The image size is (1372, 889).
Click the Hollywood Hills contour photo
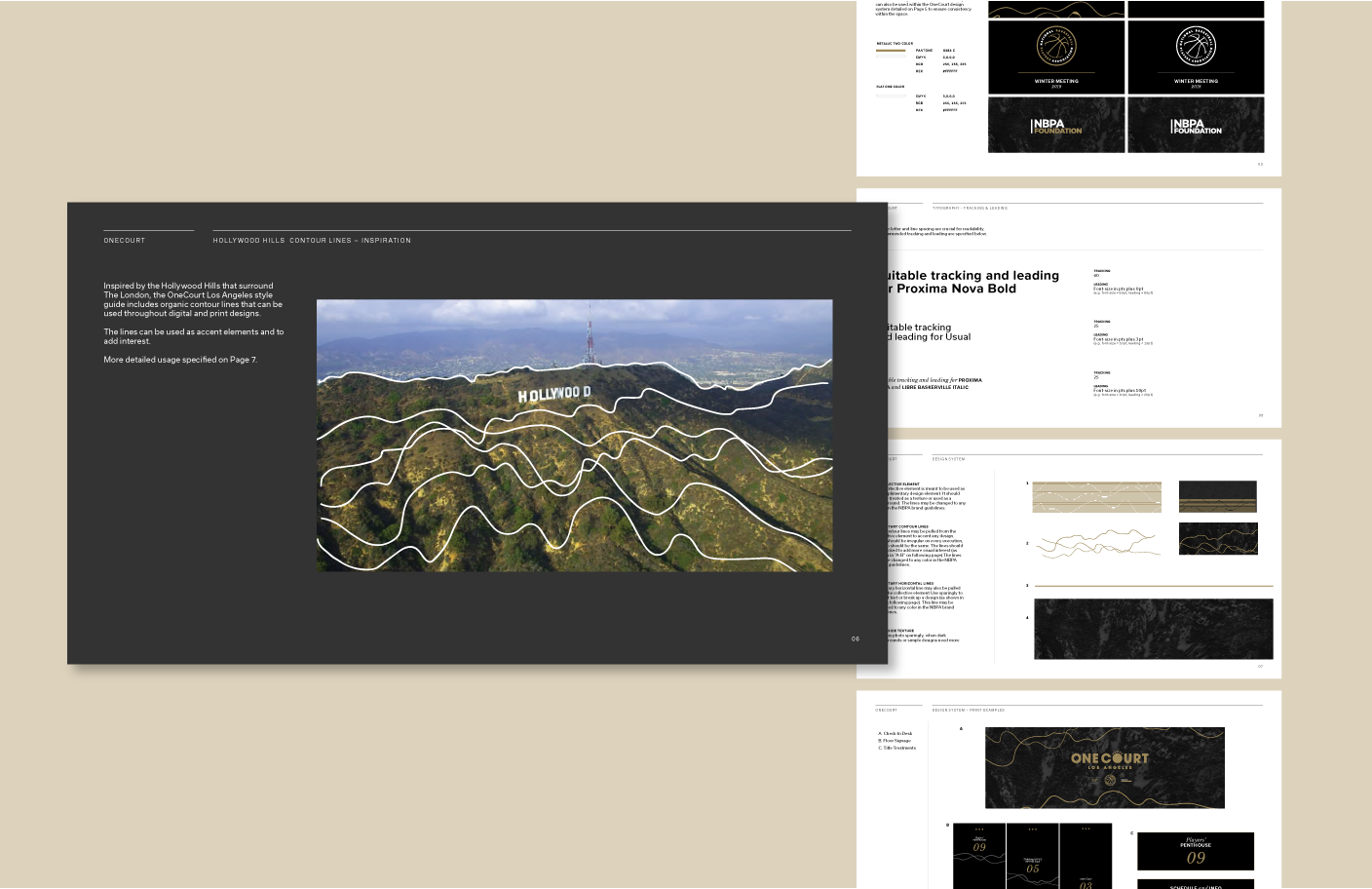click(x=575, y=435)
